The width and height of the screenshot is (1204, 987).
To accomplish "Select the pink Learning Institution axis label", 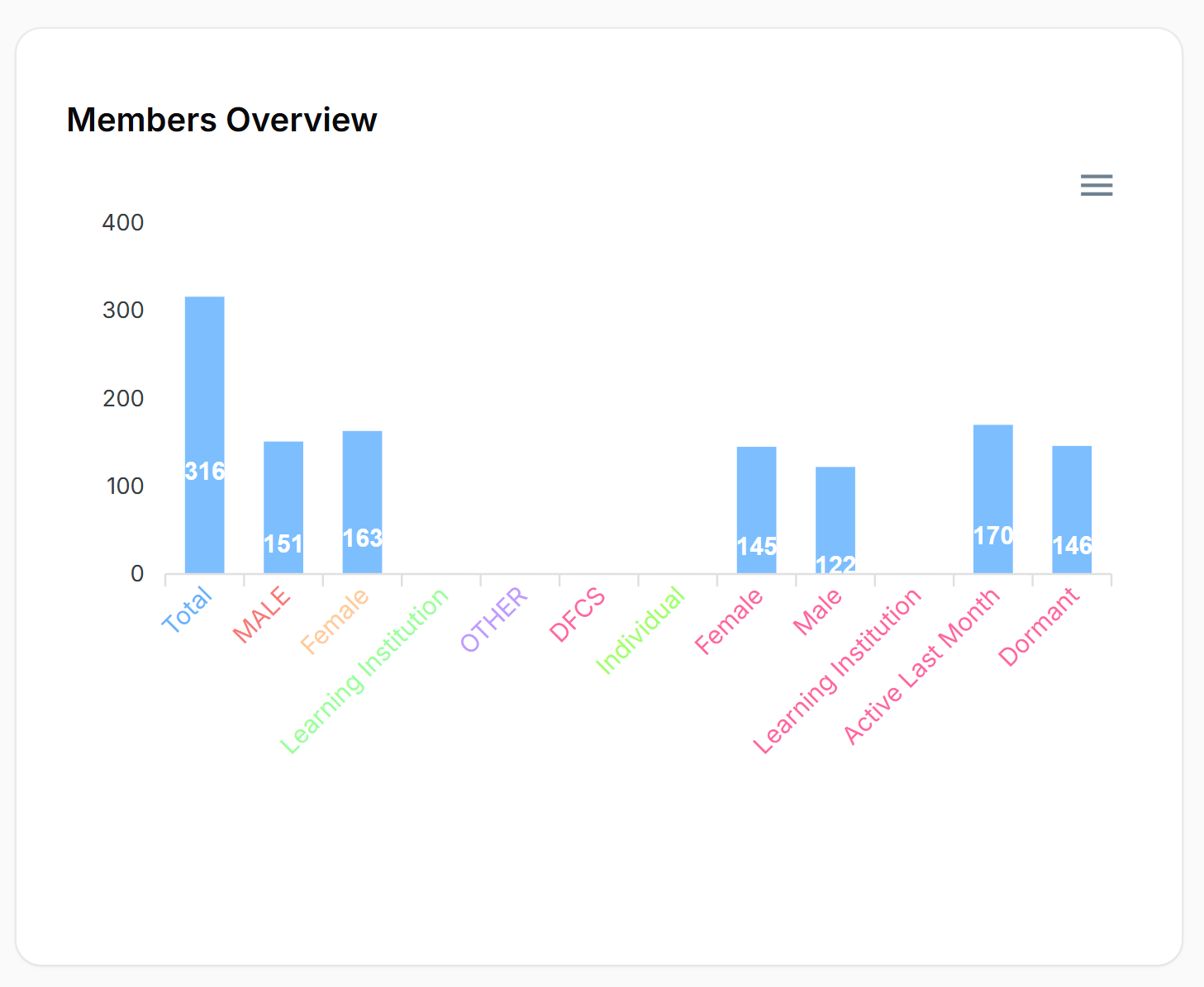I will tap(837, 671).
